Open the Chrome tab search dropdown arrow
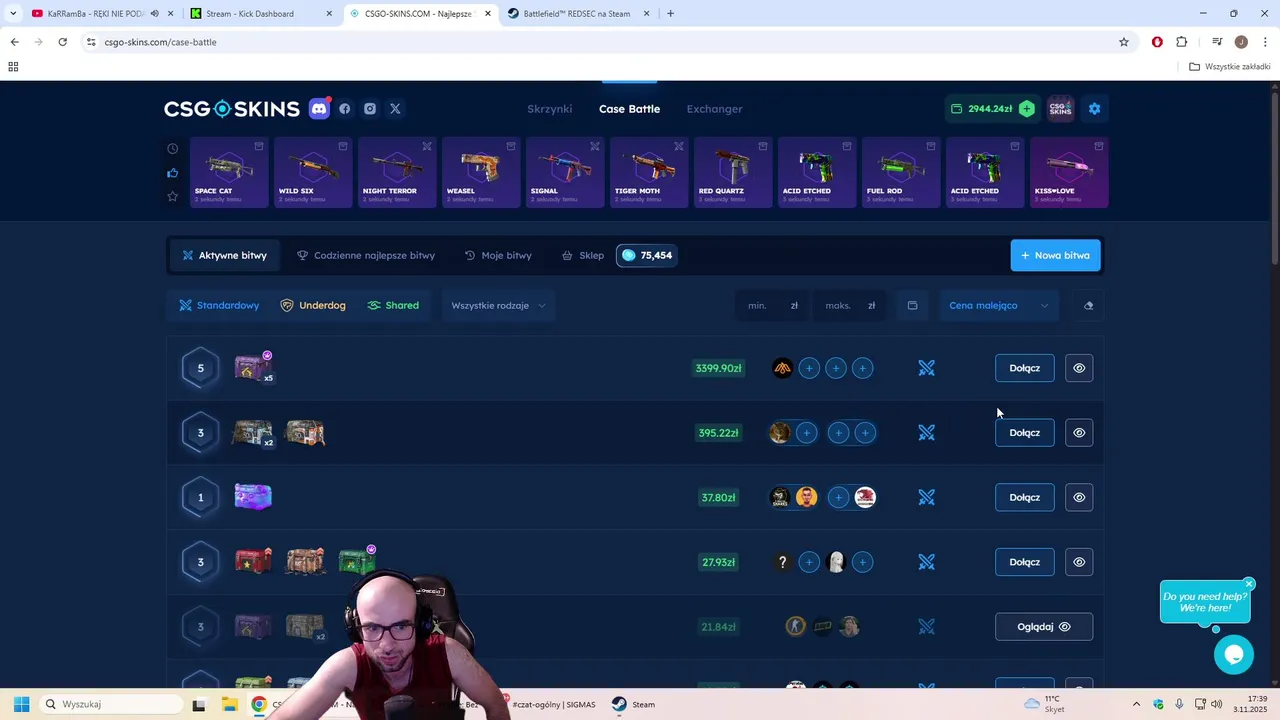1280x720 pixels. 12,14
